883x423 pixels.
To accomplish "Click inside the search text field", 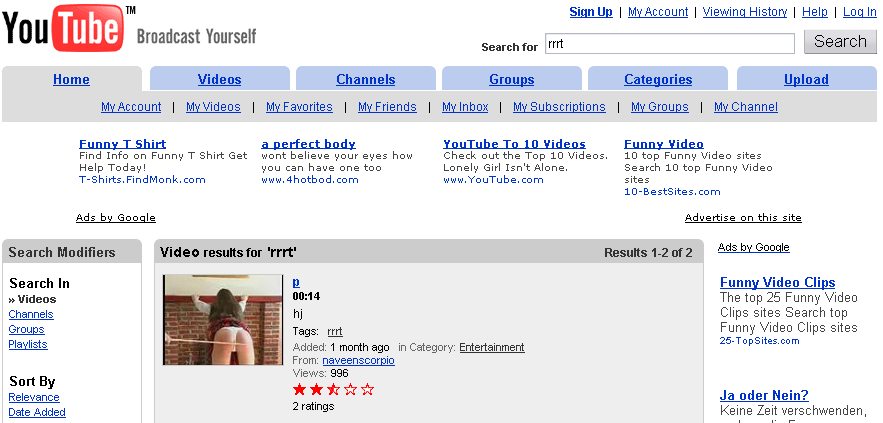I will (x=669, y=43).
